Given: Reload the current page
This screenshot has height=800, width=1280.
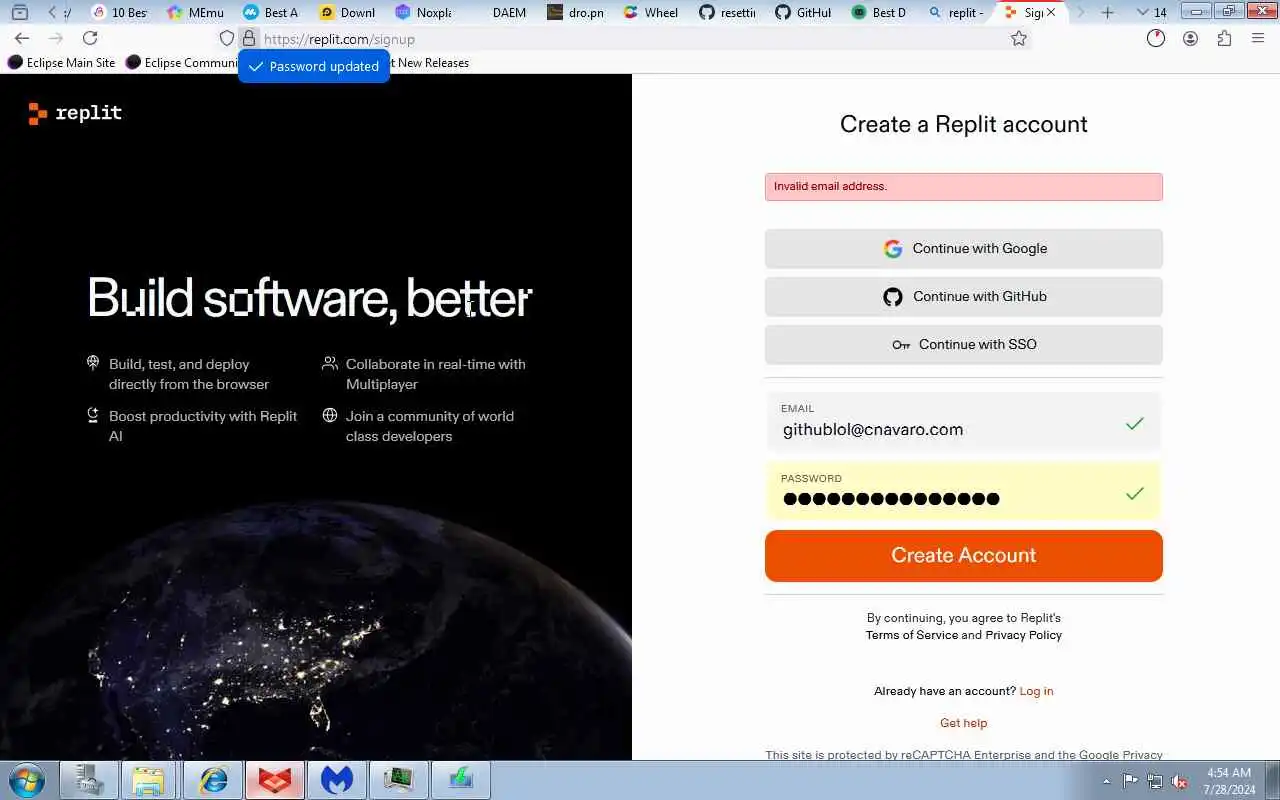Looking at the screenshot, I should (90, 38).
